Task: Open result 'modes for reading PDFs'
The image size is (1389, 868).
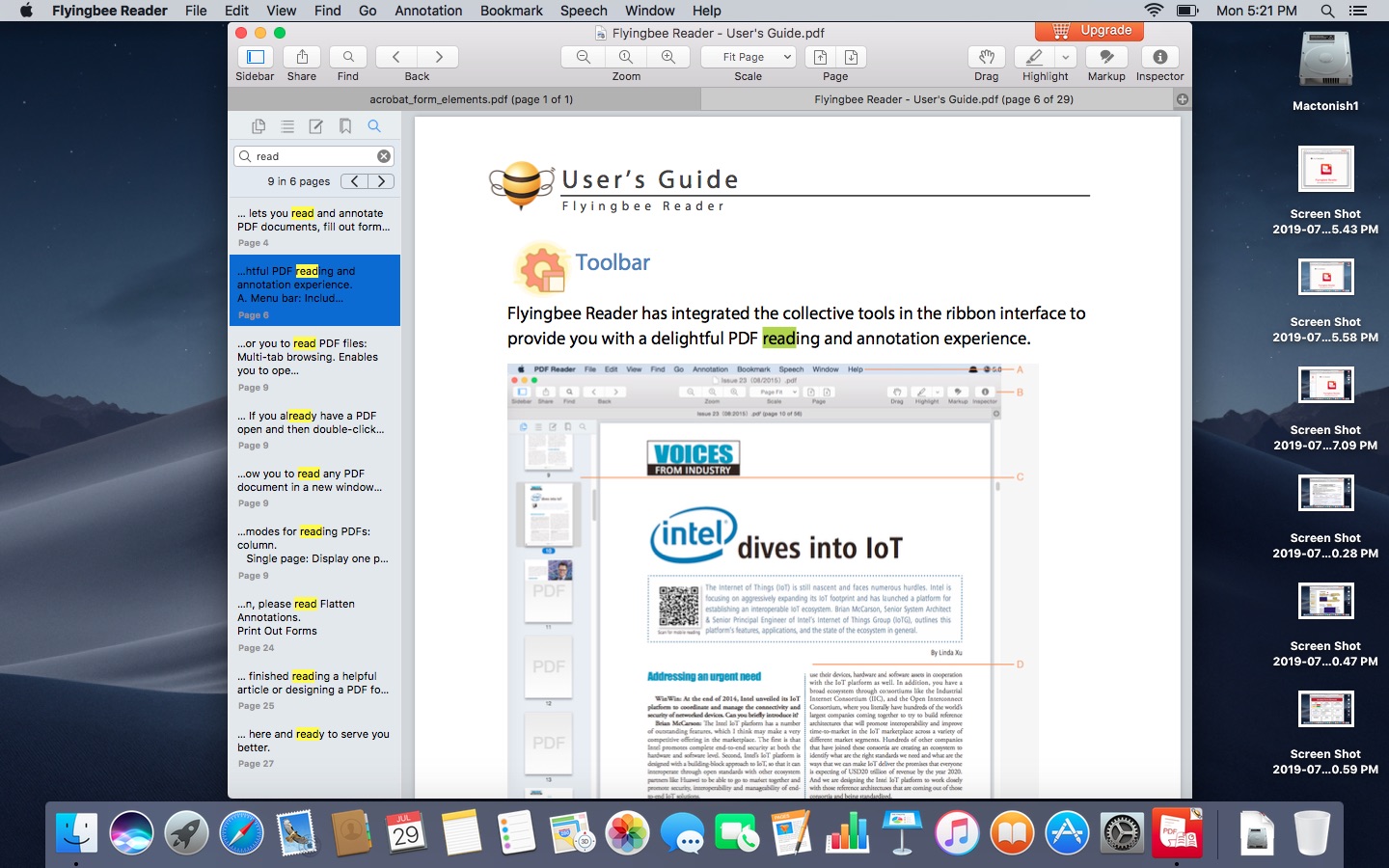Action: pos(313,553)
